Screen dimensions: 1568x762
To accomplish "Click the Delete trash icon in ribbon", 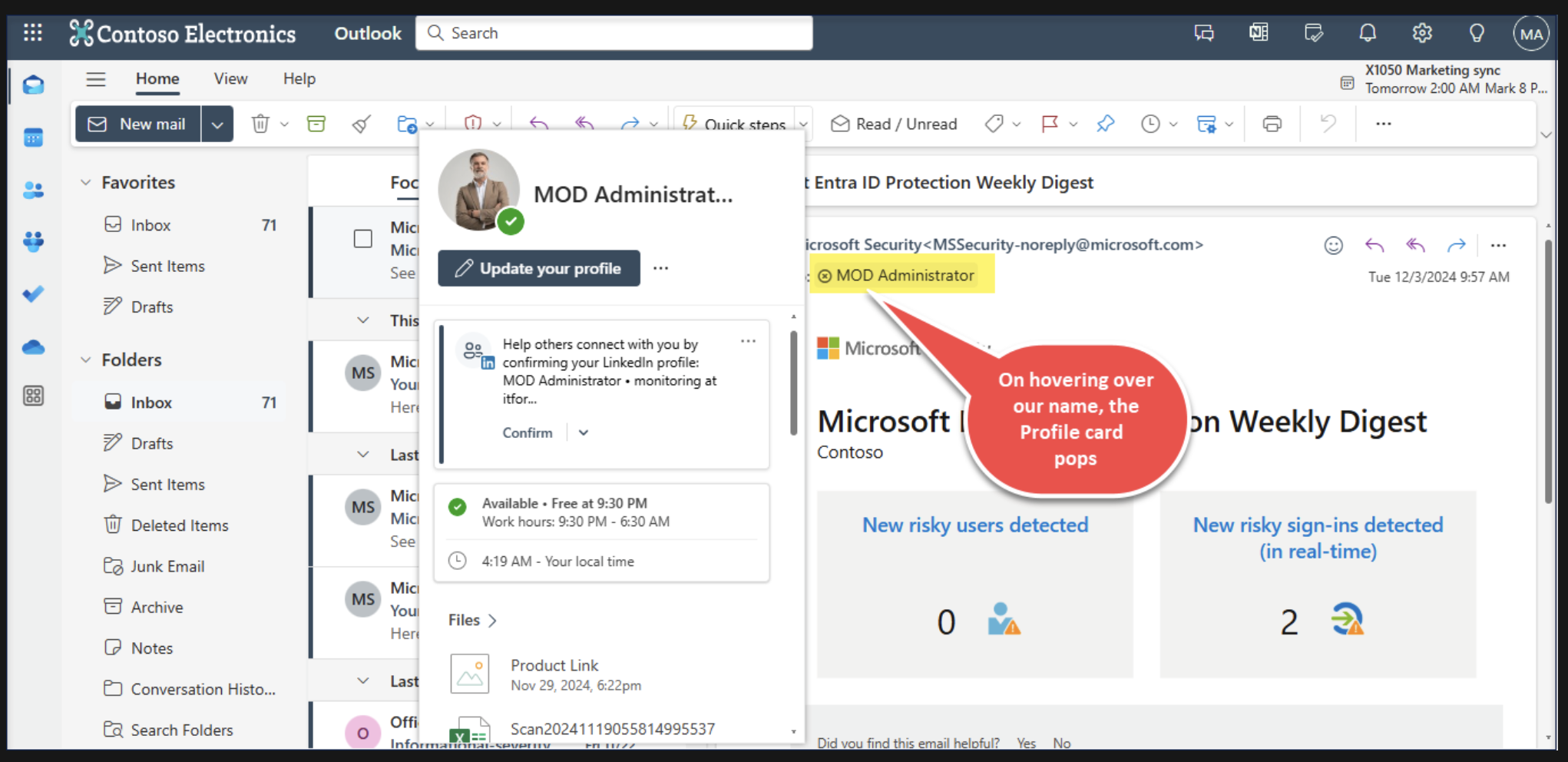I will 260,124.
